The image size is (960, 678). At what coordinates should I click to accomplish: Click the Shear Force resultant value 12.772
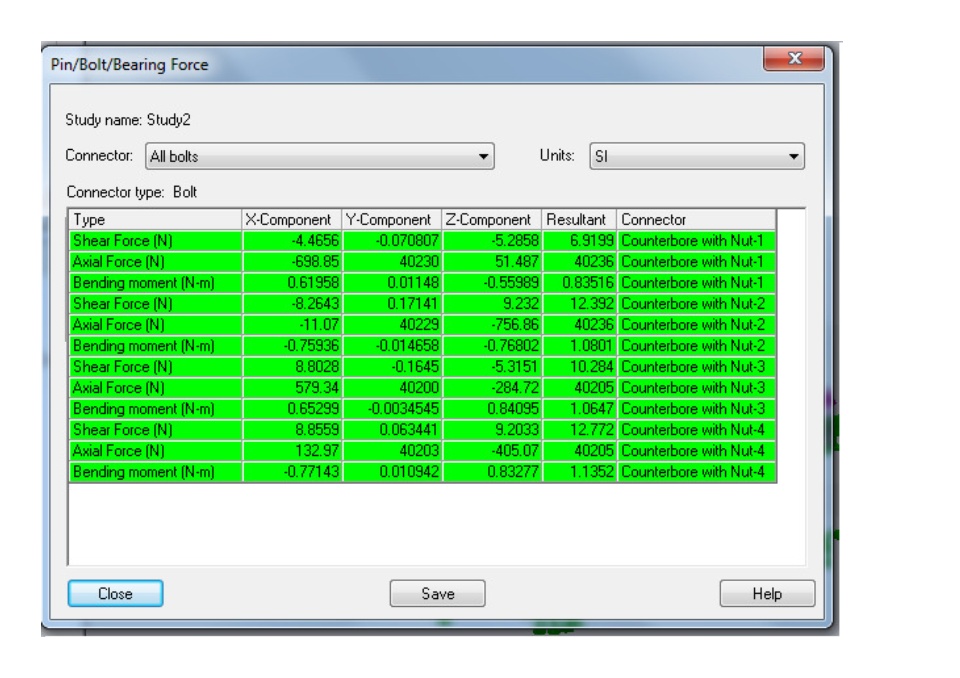click(590, 429)
